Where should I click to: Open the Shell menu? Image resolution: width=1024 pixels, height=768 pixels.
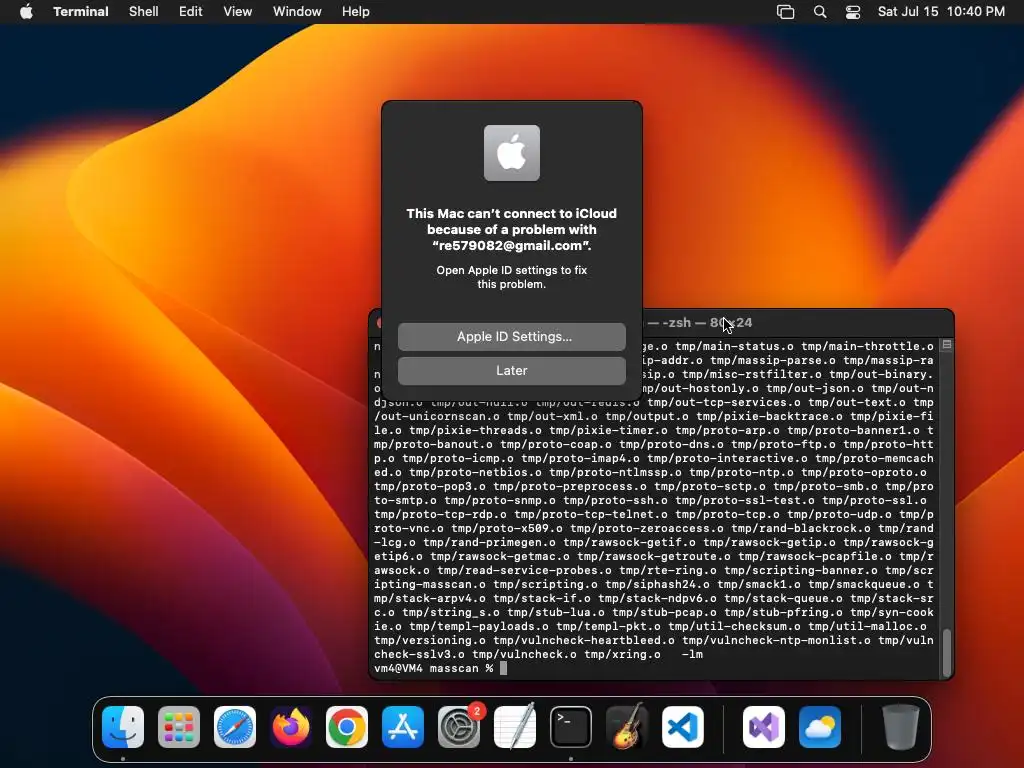pyautogui.click(x=144, y=11)
